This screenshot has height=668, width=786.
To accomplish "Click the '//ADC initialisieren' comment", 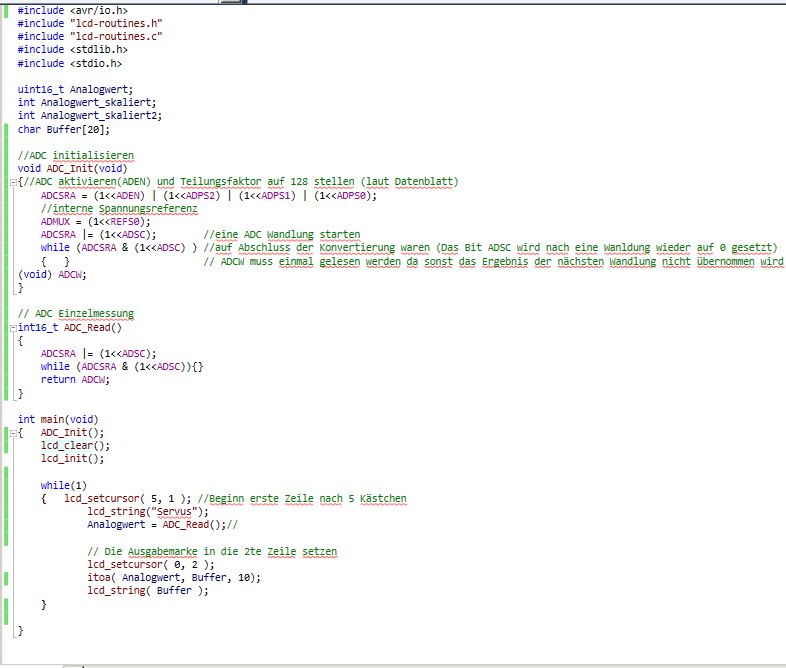I will point(76,155).
